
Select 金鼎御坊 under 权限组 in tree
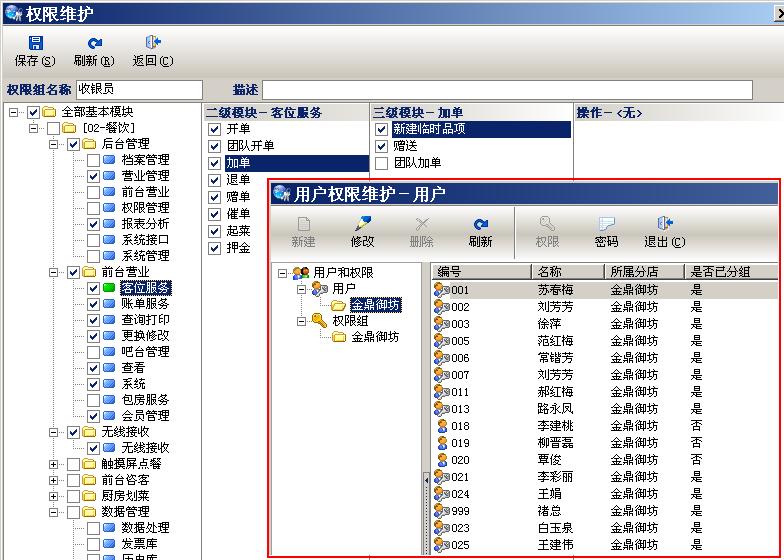tap(375, 337)
